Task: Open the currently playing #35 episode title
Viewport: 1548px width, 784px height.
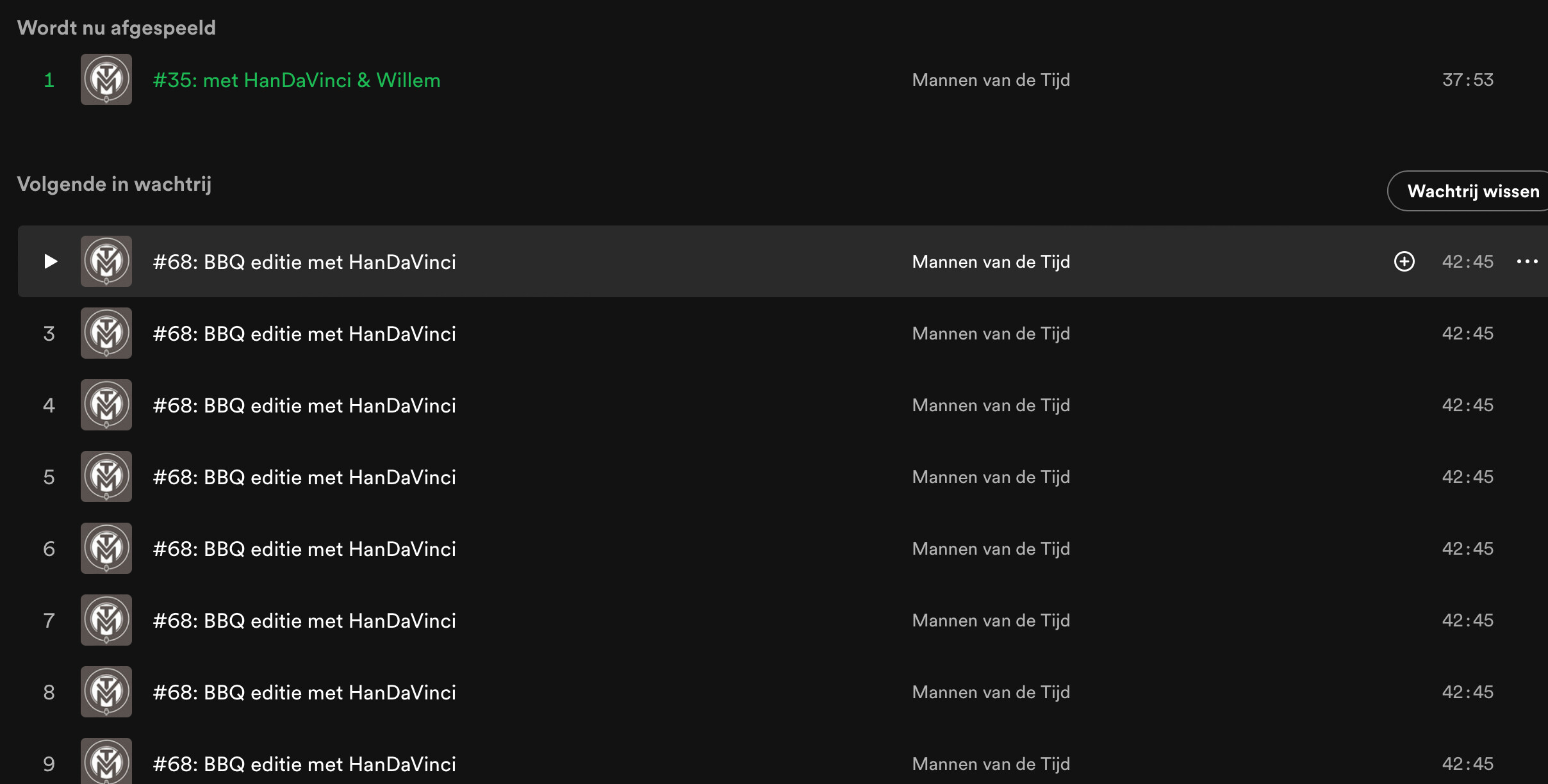Action: [x=297, y=80]
